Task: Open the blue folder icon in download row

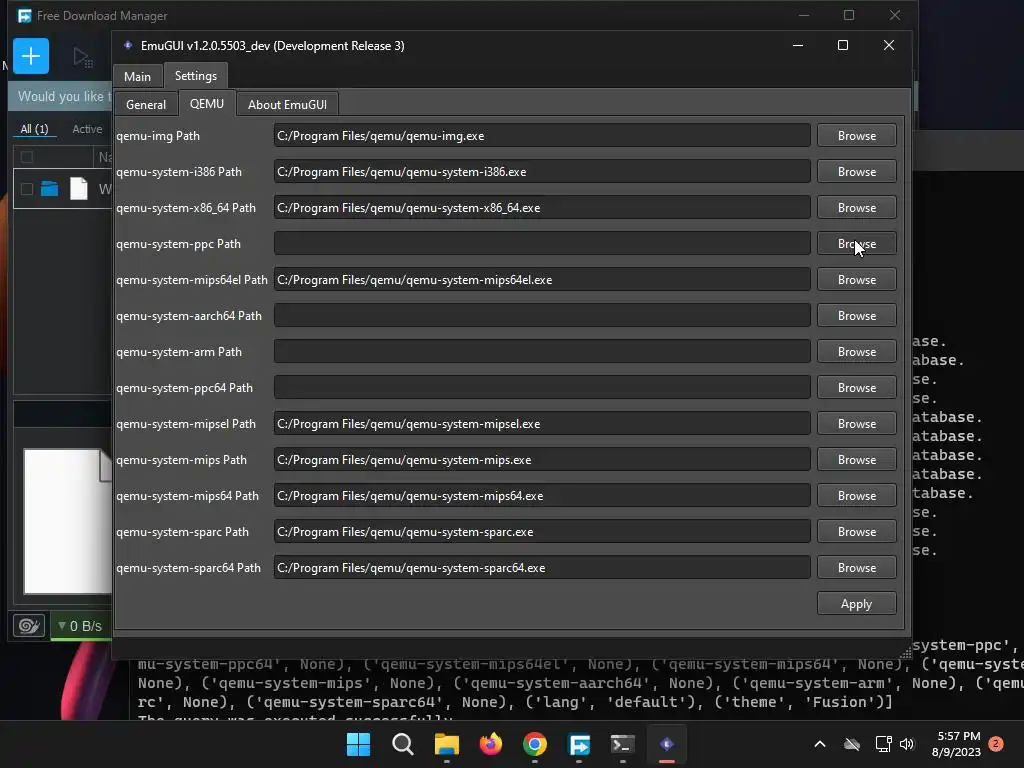Action: (x=50, y=189)
